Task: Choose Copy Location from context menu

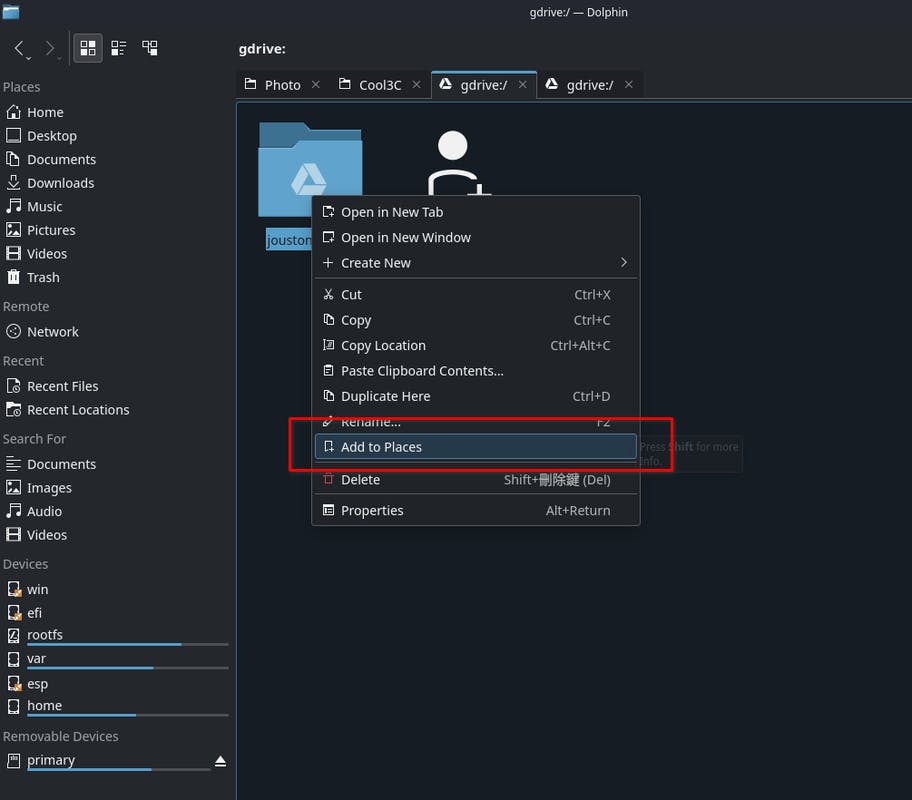Action: coord(383,346)
